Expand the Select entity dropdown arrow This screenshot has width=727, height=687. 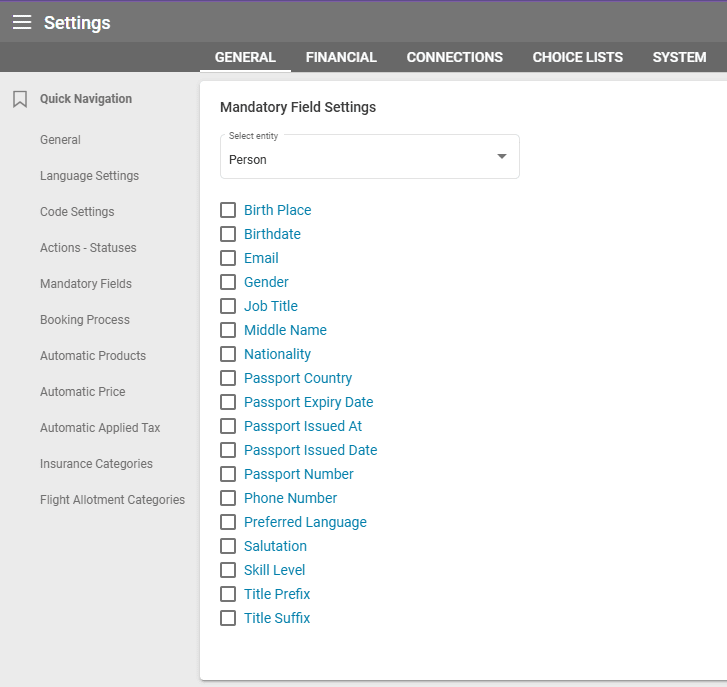(x=502, y=157)
